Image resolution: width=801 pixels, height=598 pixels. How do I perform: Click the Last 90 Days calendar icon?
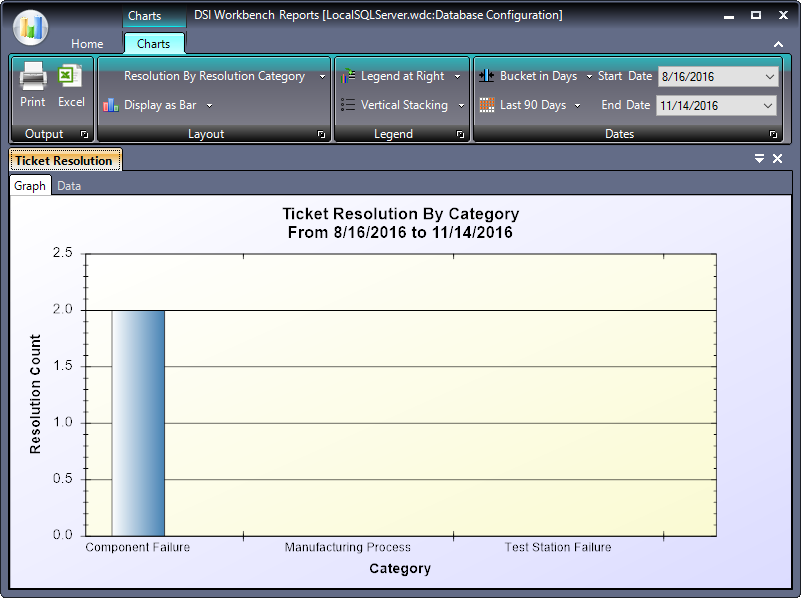[x=487, y=105]
